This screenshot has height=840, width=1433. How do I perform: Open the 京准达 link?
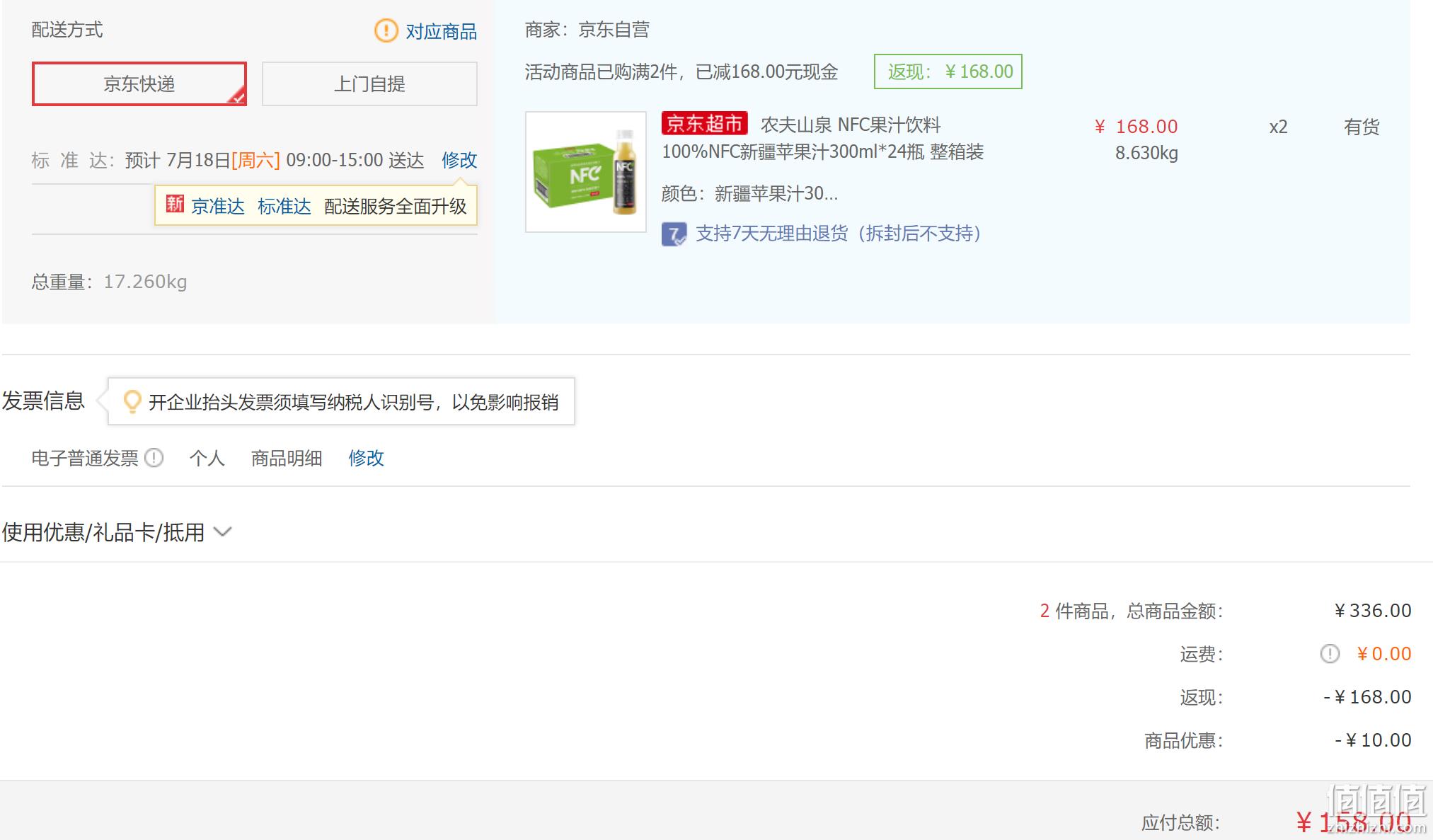218,206
